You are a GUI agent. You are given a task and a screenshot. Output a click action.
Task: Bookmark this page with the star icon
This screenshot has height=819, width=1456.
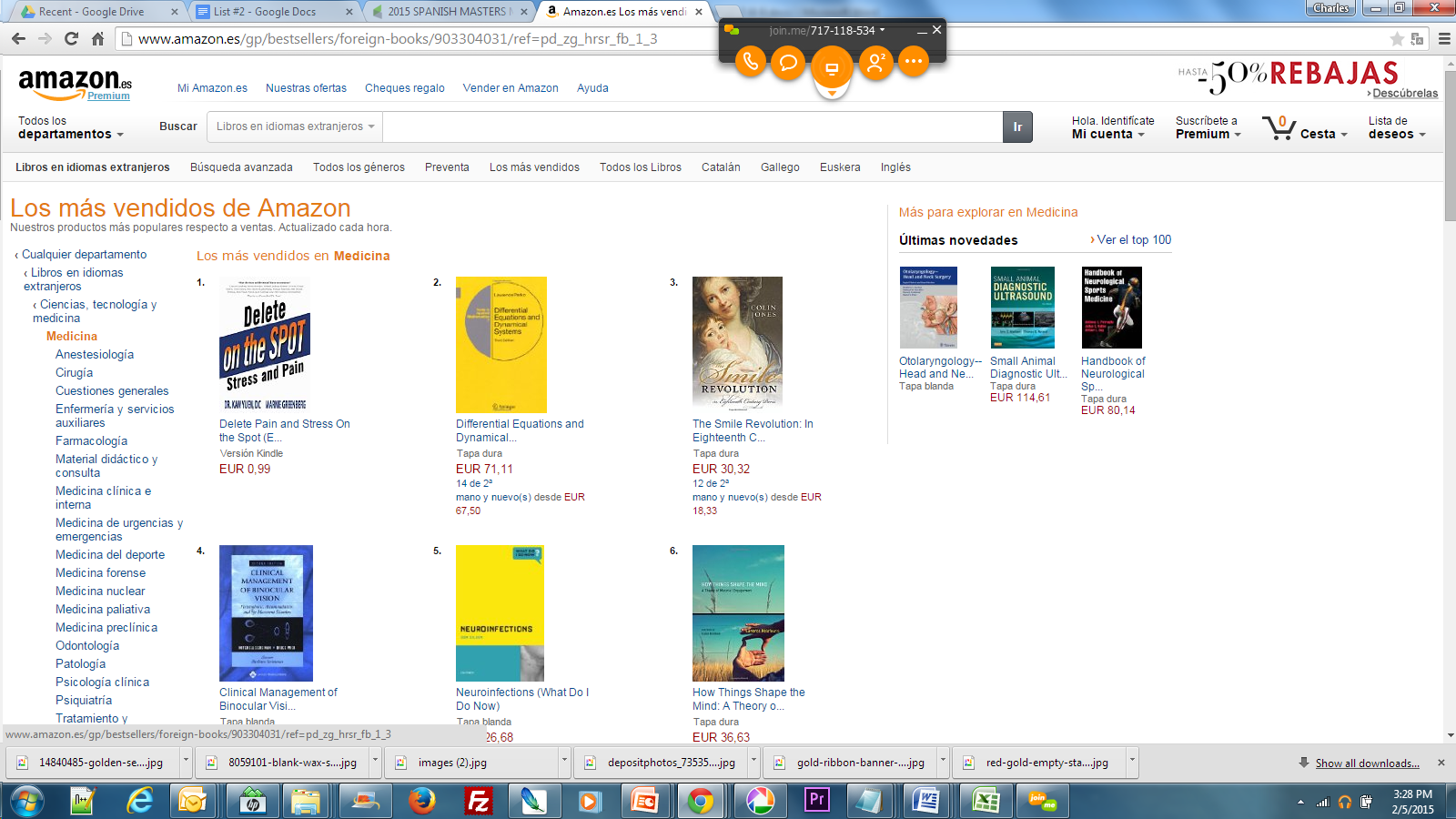(x=1397, y=39)
